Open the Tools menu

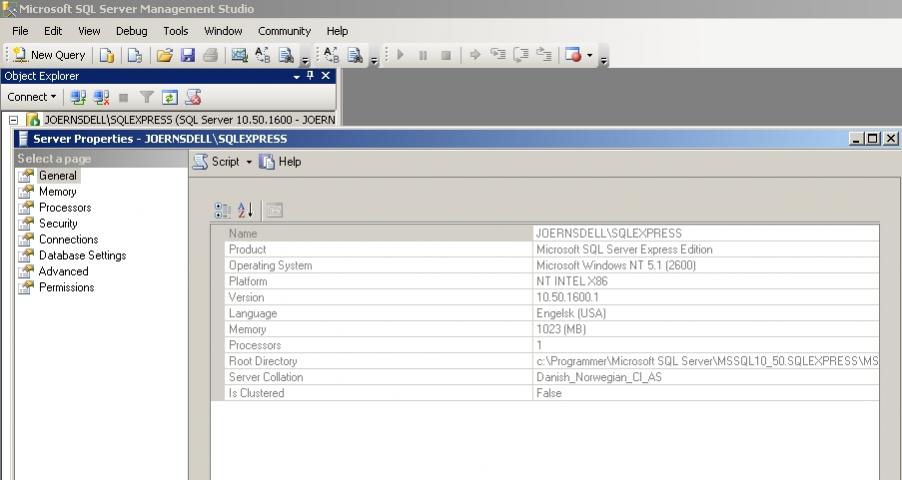(175, 31)
